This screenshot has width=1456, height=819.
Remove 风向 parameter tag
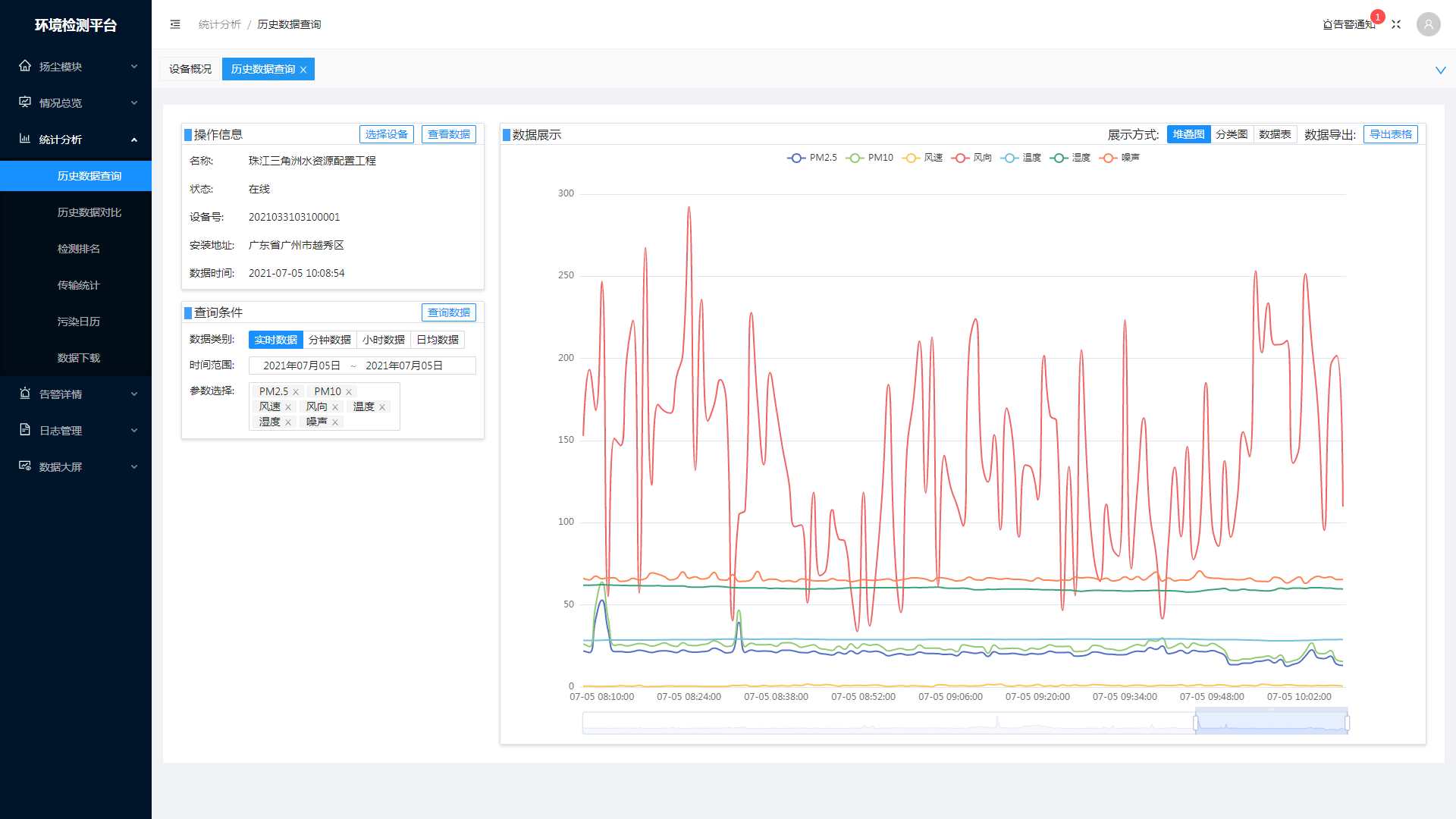335,407
